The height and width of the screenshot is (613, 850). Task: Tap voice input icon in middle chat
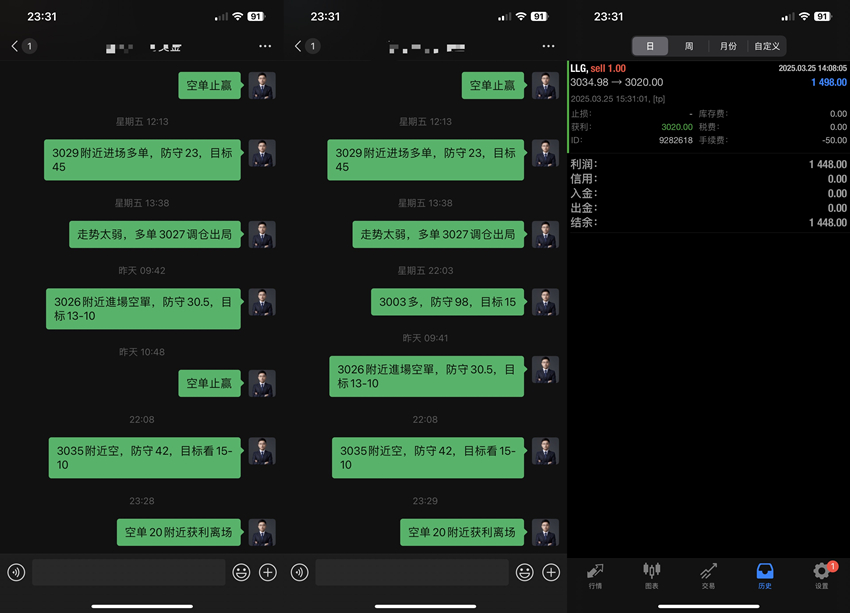(299, 572)
